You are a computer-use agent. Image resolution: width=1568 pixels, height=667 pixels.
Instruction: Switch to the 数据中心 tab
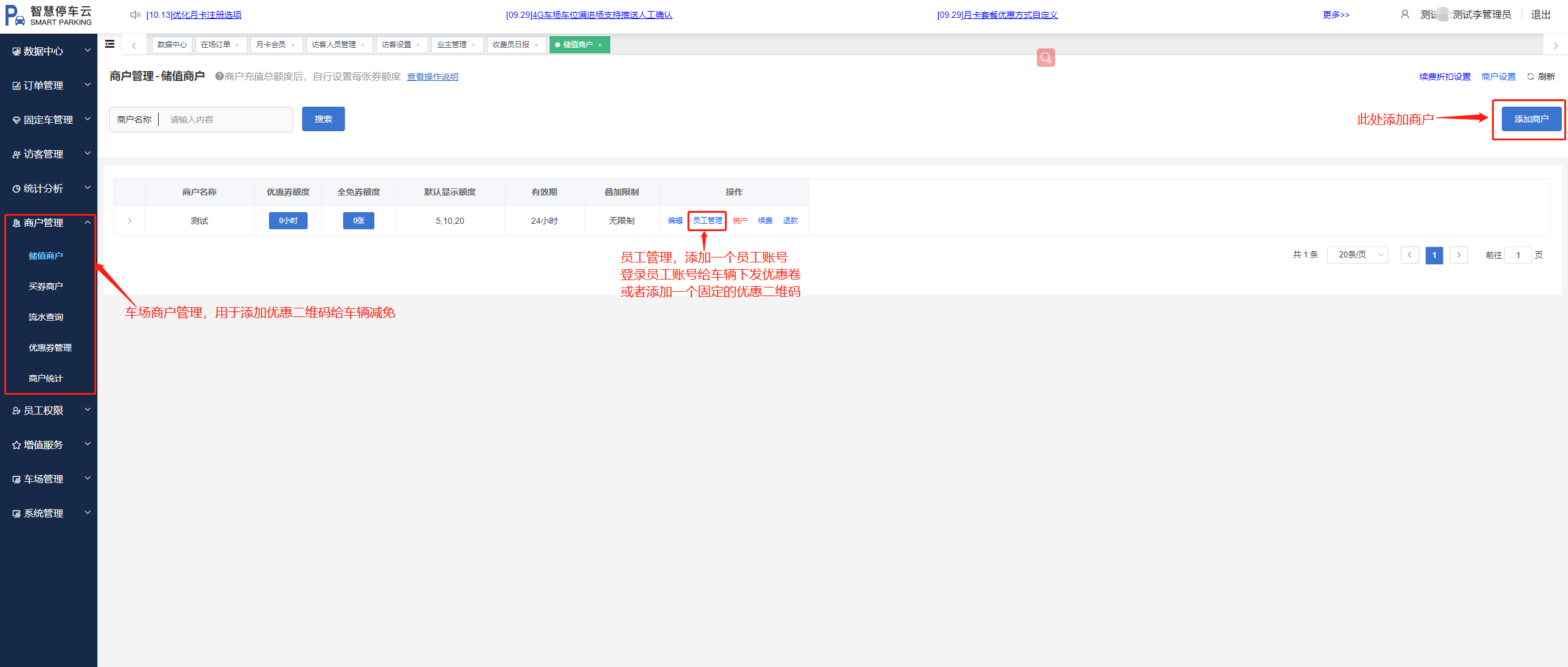pos(172,45)
